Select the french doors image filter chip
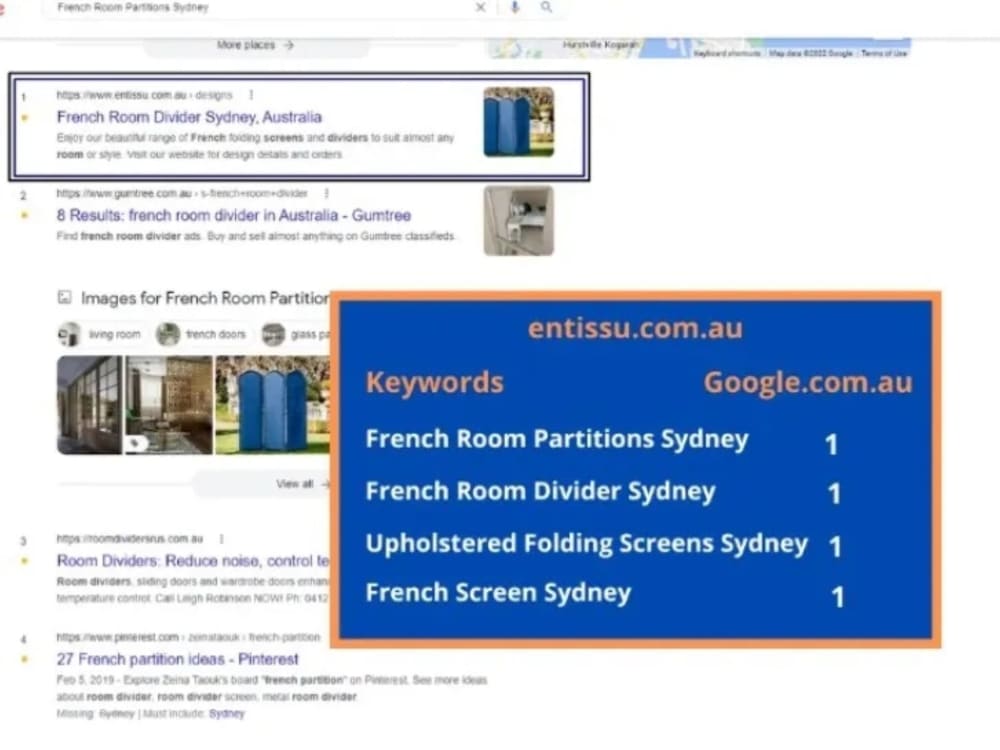The height and width of the screenshot is (750, 1000). tap(202, 334)
